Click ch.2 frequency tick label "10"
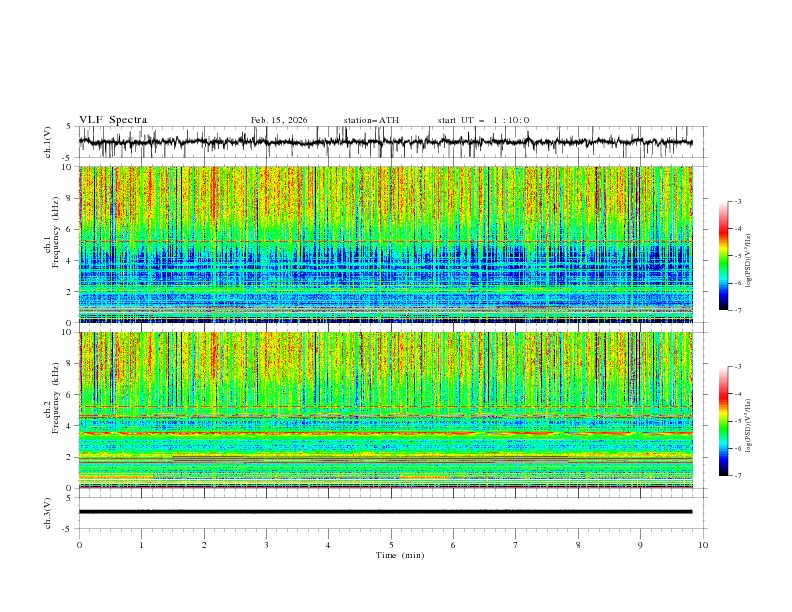The image size is (792, 612). tap(67, 332)
